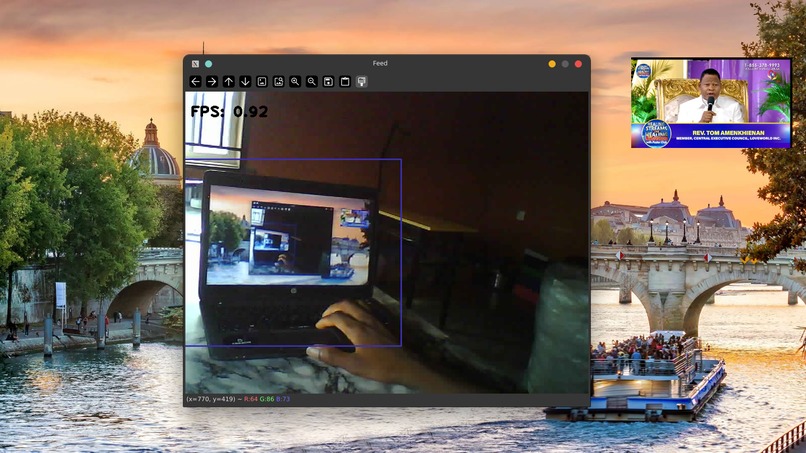The width and height of the screenshot is (806, 453).
Task: Click the zoom out magnifier icon
Action: 312,81
